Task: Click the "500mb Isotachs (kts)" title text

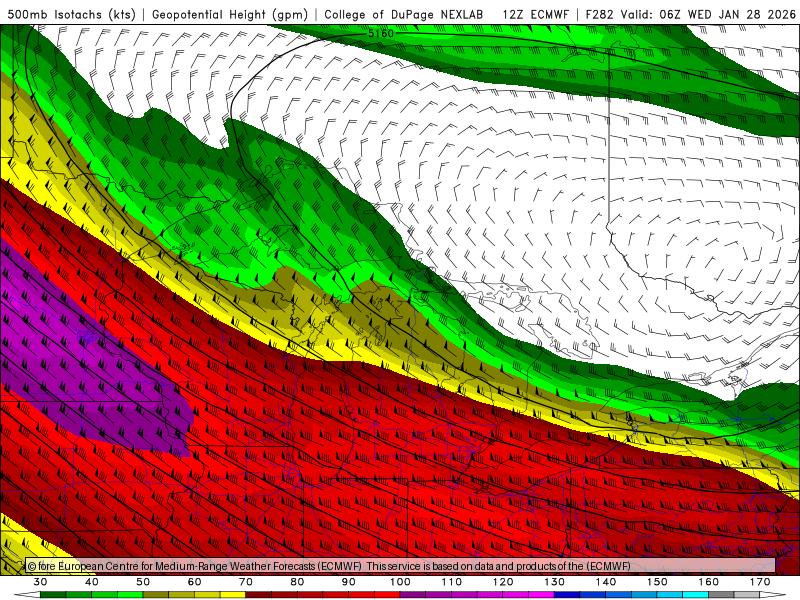Action: 71,14
